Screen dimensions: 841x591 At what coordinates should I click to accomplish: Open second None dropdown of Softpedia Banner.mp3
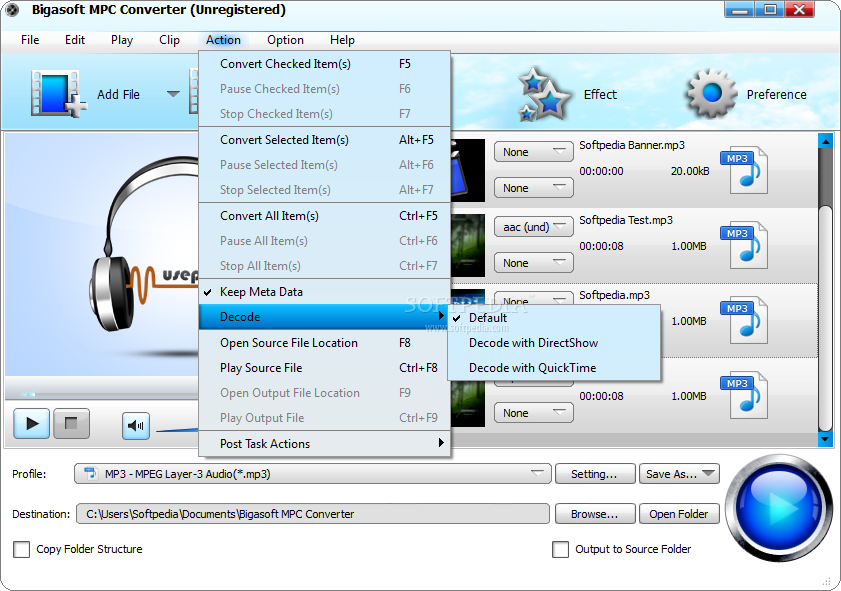534,188
